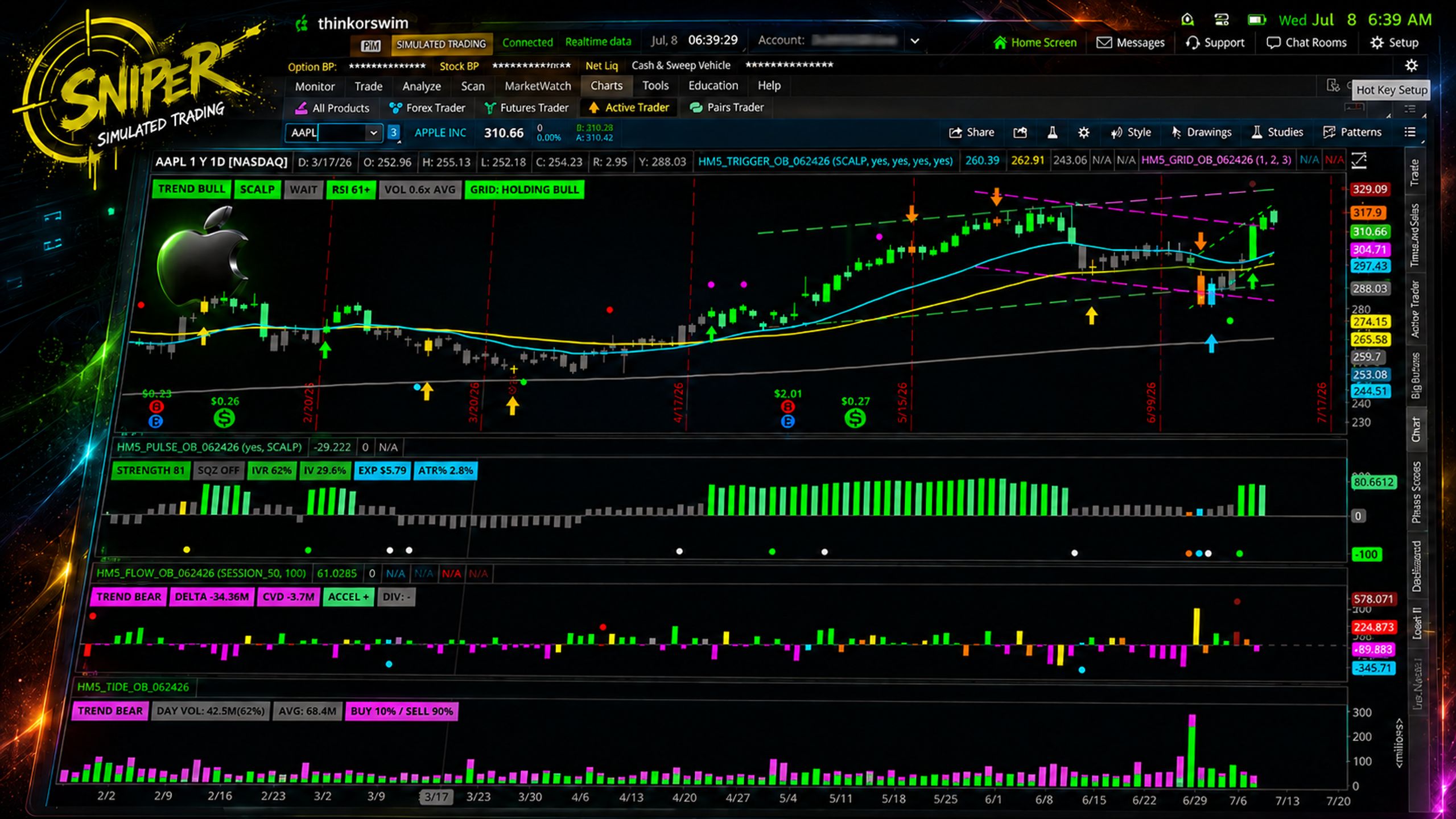Click the green dollar icon labeled $0.26
This screenshot has width=1456, height=819.
(224, 418)
